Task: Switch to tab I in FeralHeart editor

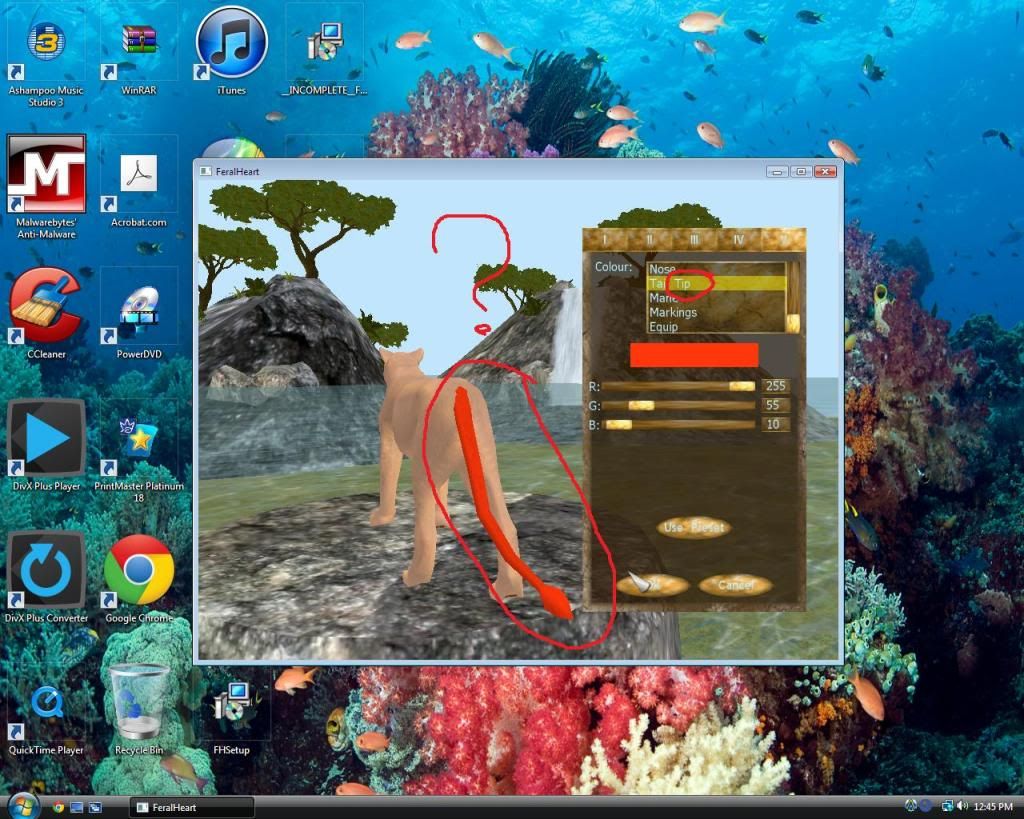Action: point(605,240)
